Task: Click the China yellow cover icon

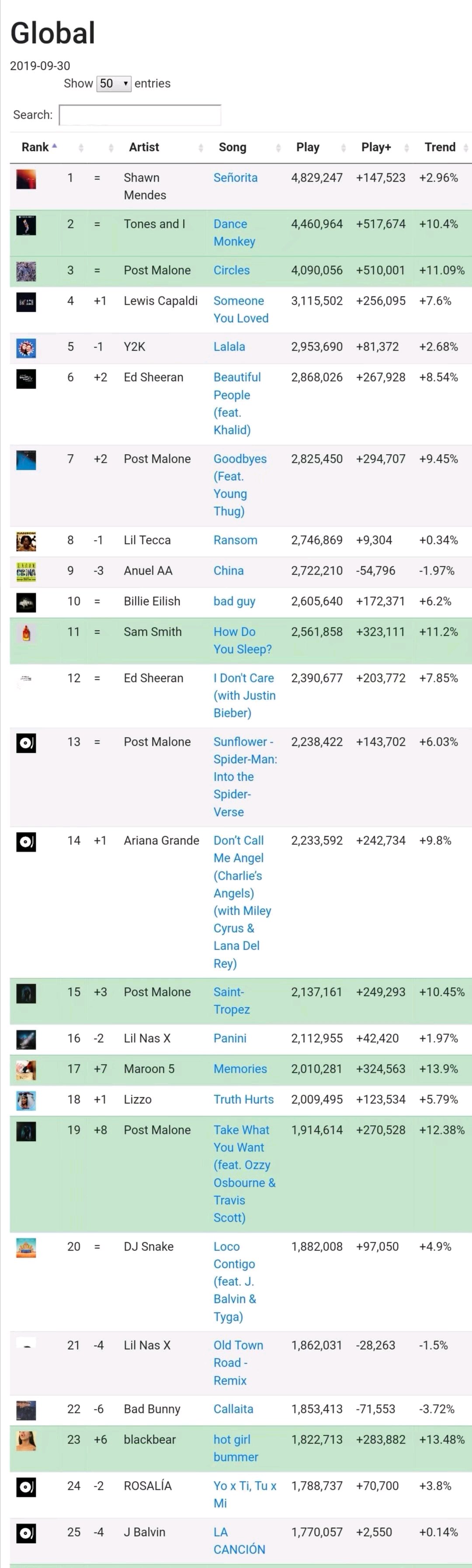Action: (x=26, y=572)
